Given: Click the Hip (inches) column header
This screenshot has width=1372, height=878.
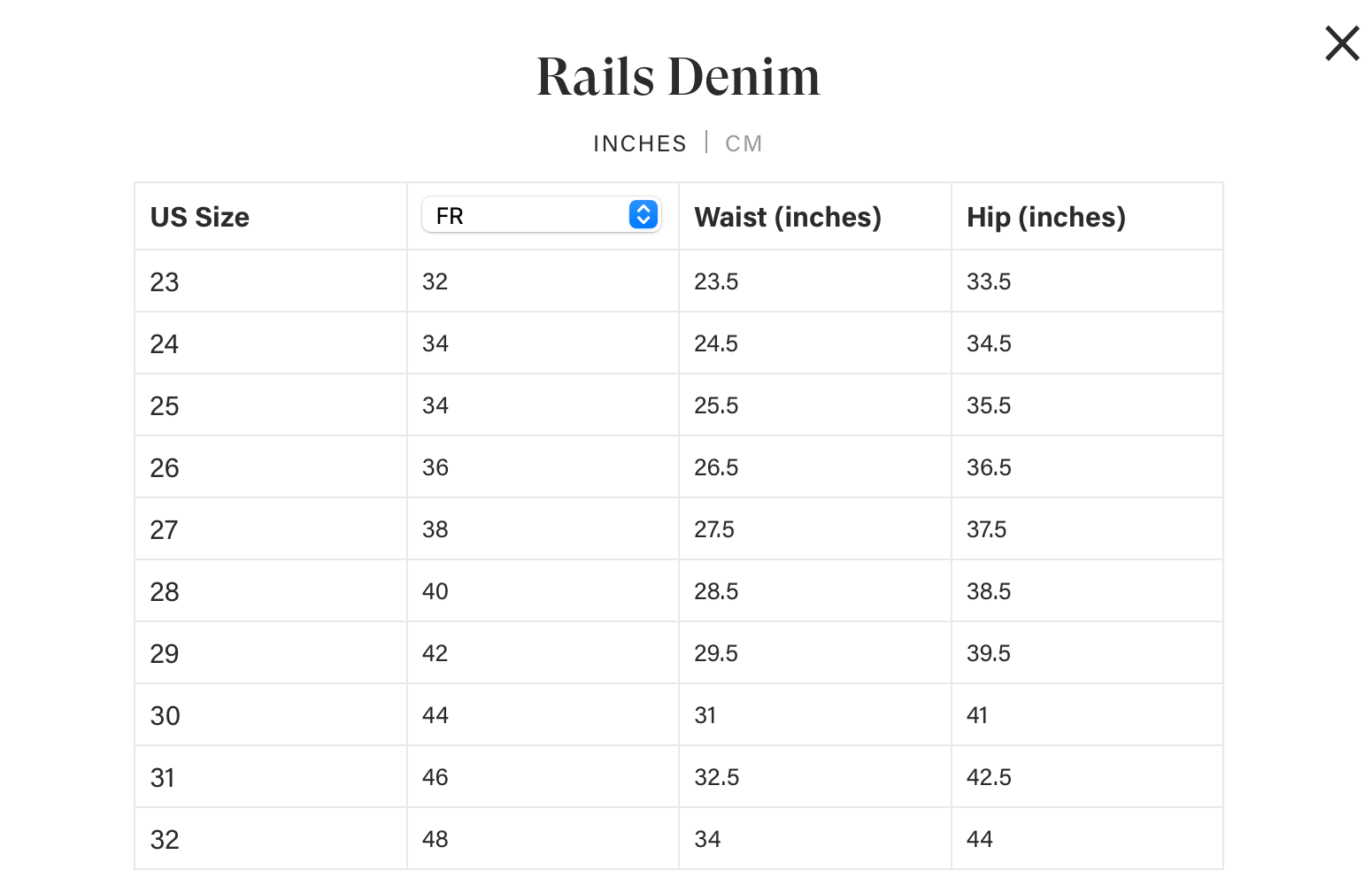Looking at the screenshot, I should (1045, 217).
